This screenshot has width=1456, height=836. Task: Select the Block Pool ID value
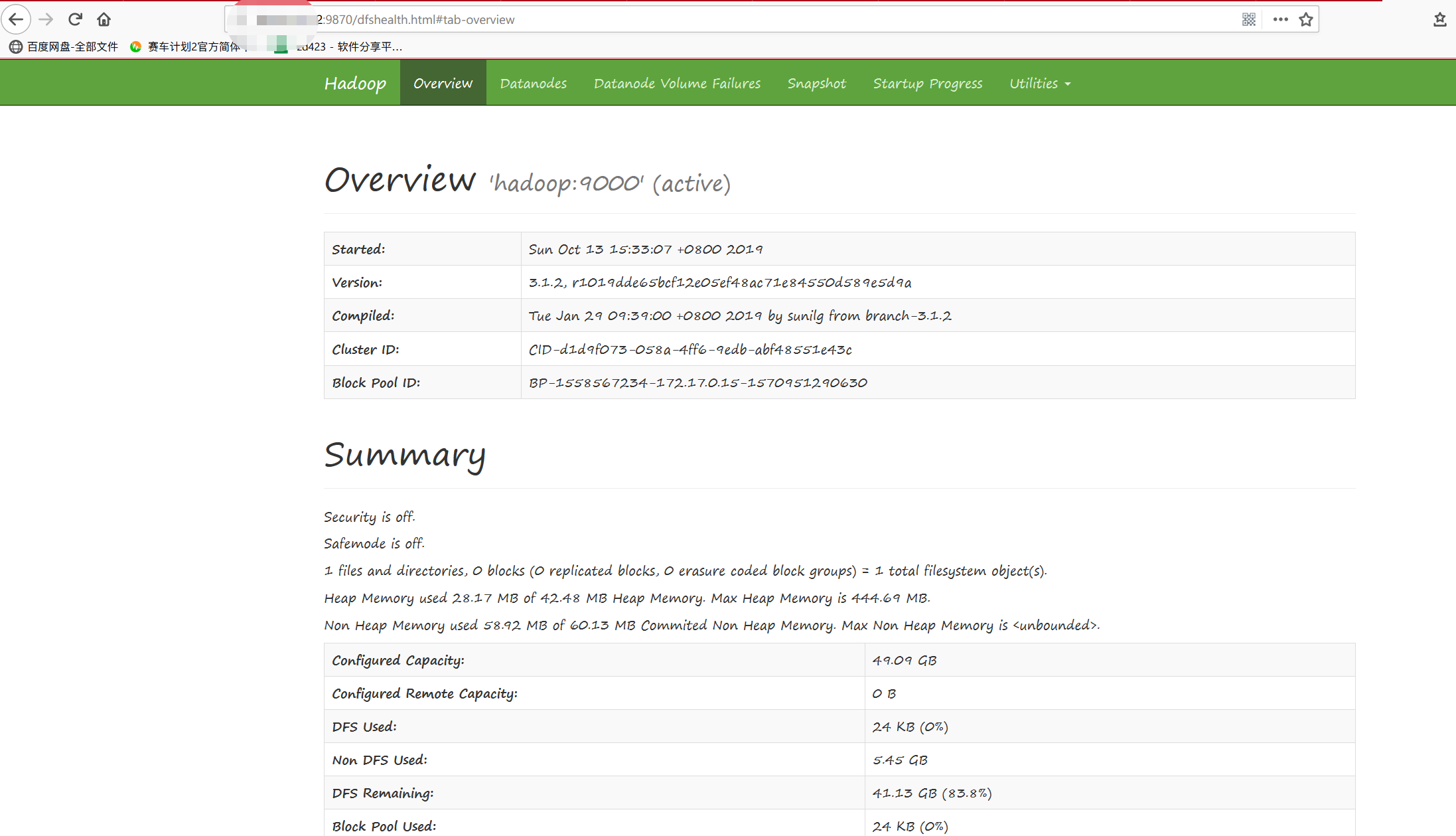[x=697, y=382]
